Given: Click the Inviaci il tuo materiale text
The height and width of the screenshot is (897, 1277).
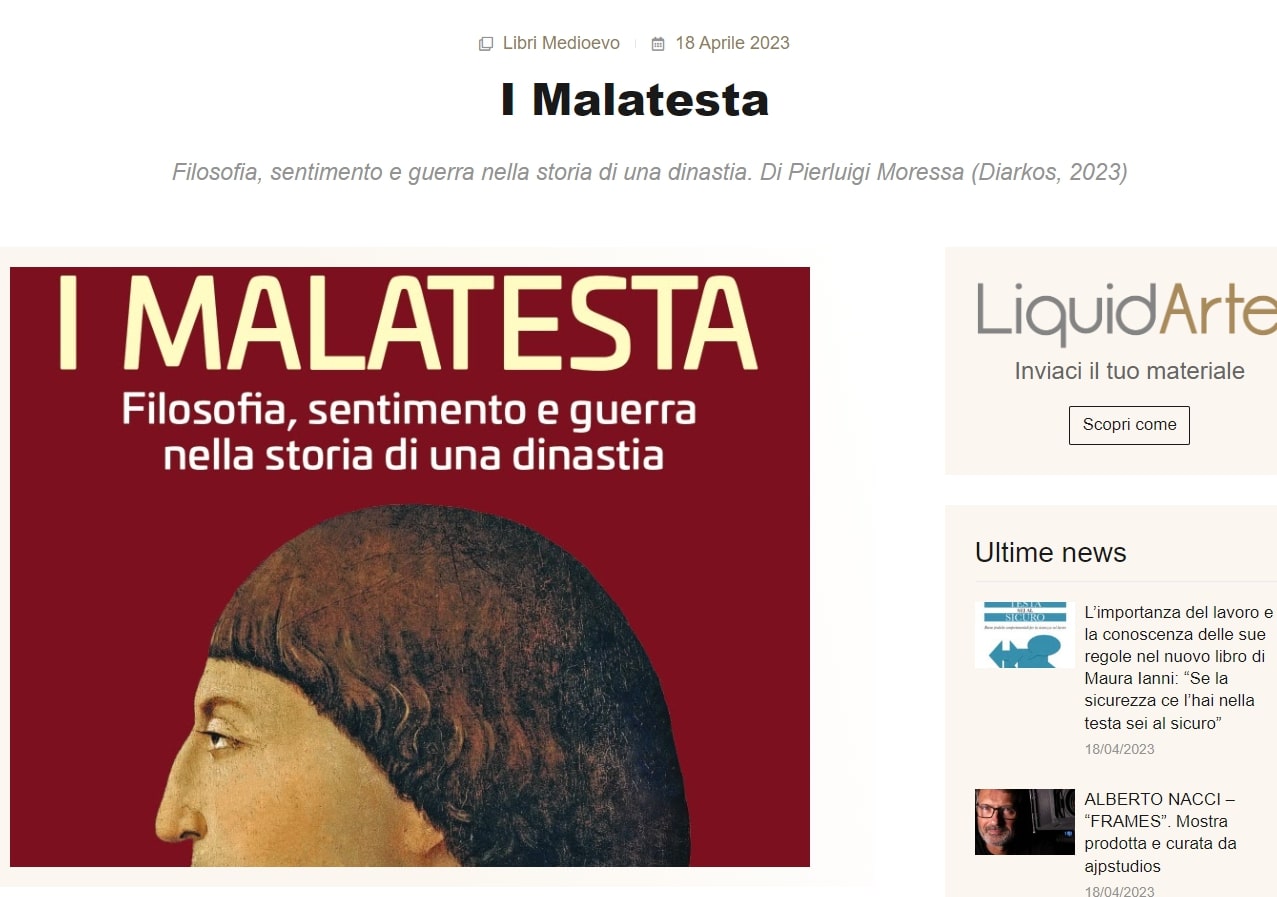Looking at the screenshot, I should click(x=1129, y=371).
